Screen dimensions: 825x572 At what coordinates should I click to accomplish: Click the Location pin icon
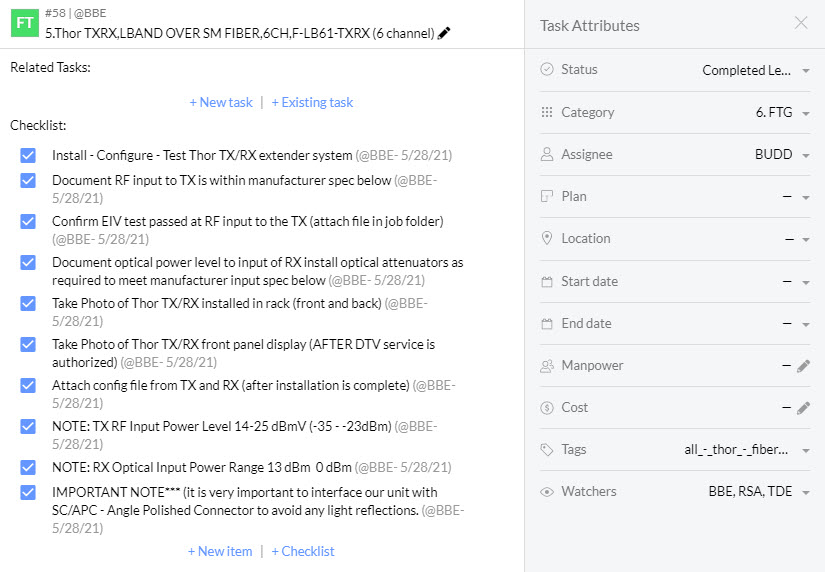(547, 239)
